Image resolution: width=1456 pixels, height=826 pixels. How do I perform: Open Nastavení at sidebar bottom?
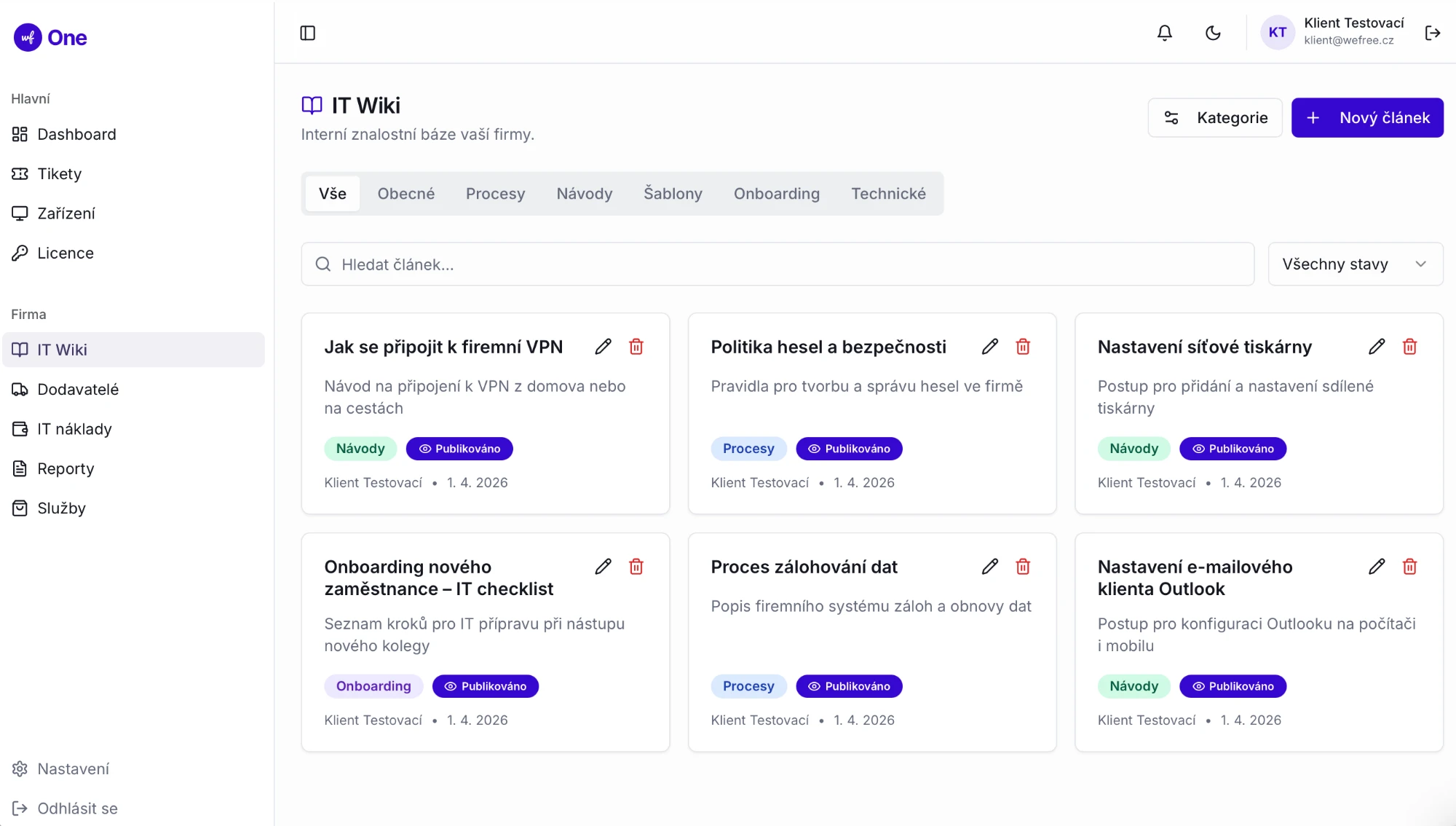coord(134,769)
